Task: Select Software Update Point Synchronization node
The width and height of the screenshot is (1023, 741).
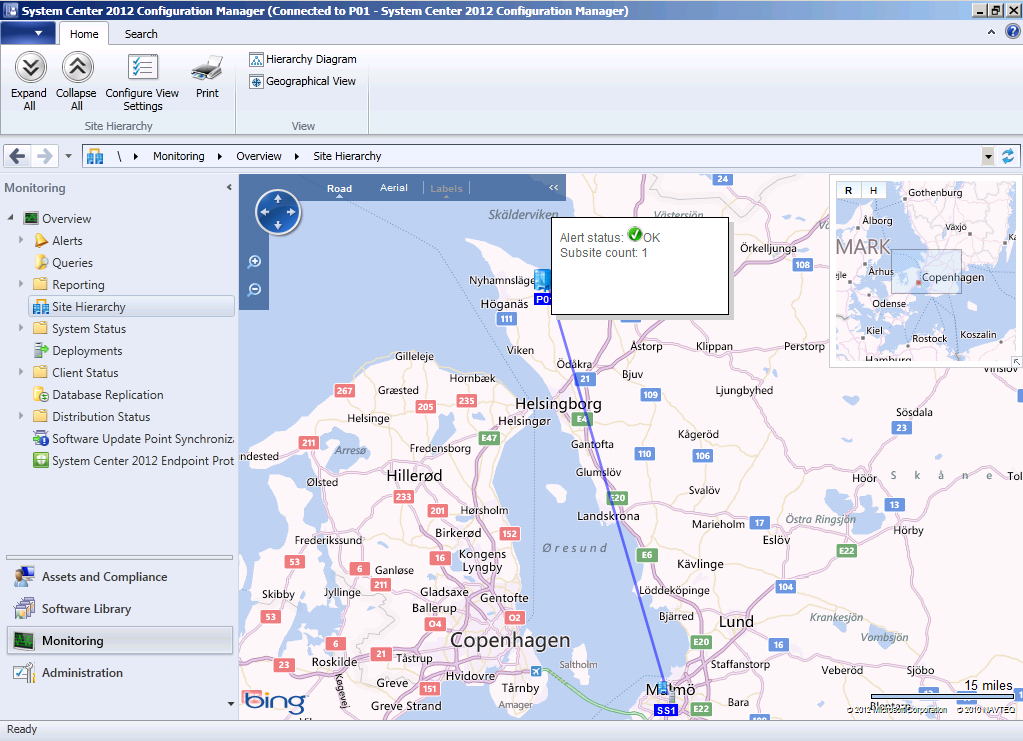Action: tap(133, 439)
